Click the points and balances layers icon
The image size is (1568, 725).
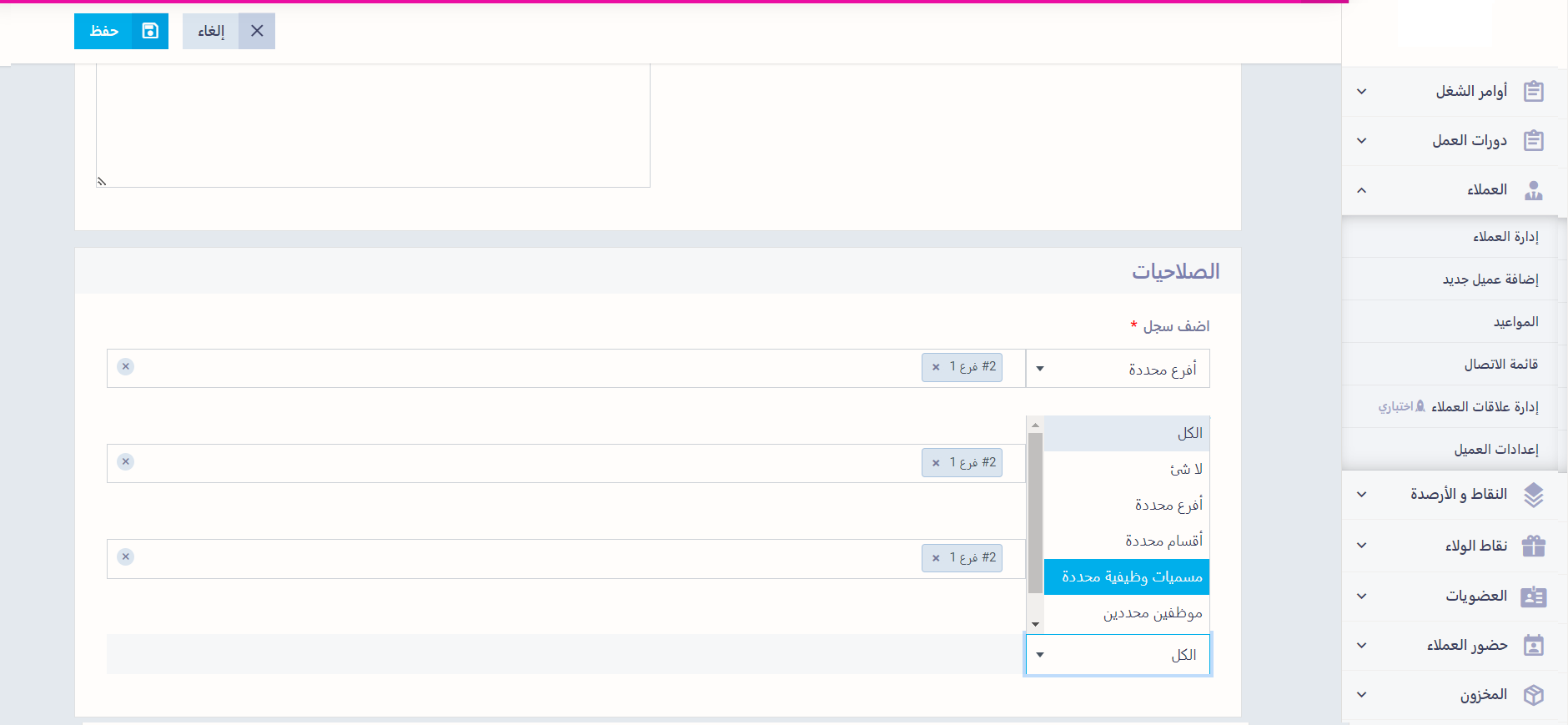click(x=1533, y=495)
